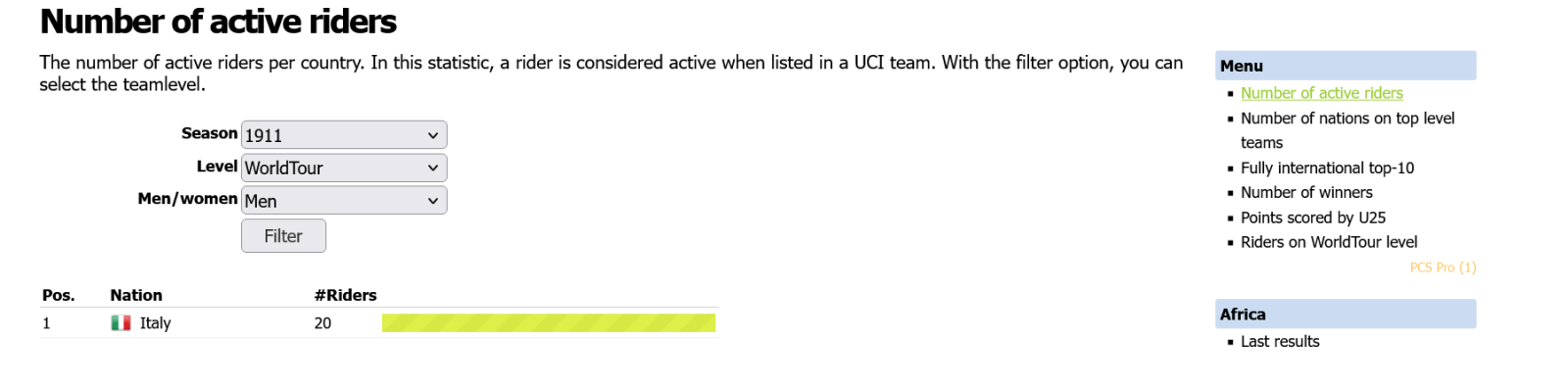The width and height of the screenshot is (1568, 387).
Task: Click the #Riders column header
Action: point(345,295)
